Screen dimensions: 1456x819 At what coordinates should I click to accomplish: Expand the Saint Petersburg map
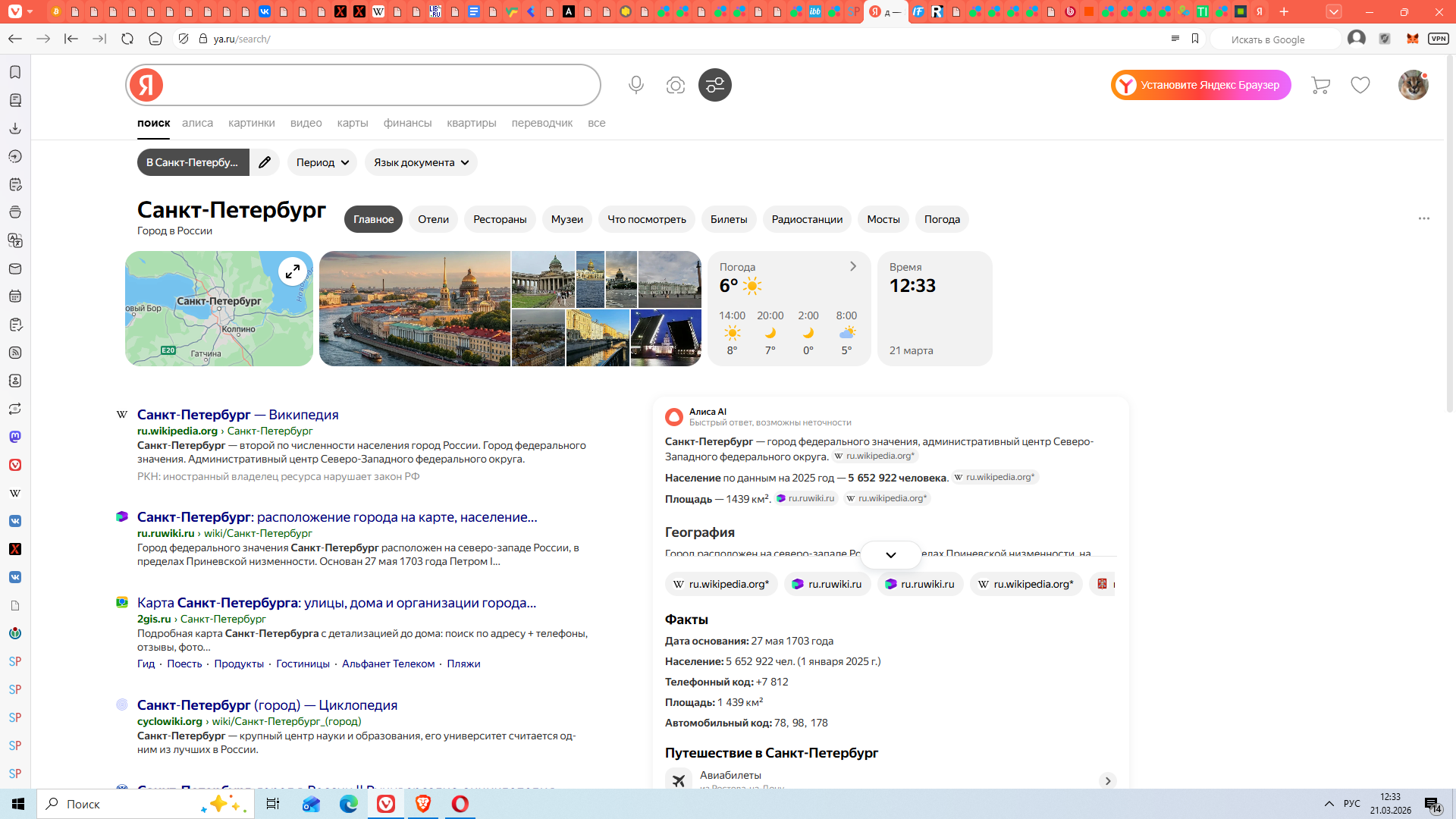click(293, 271)
